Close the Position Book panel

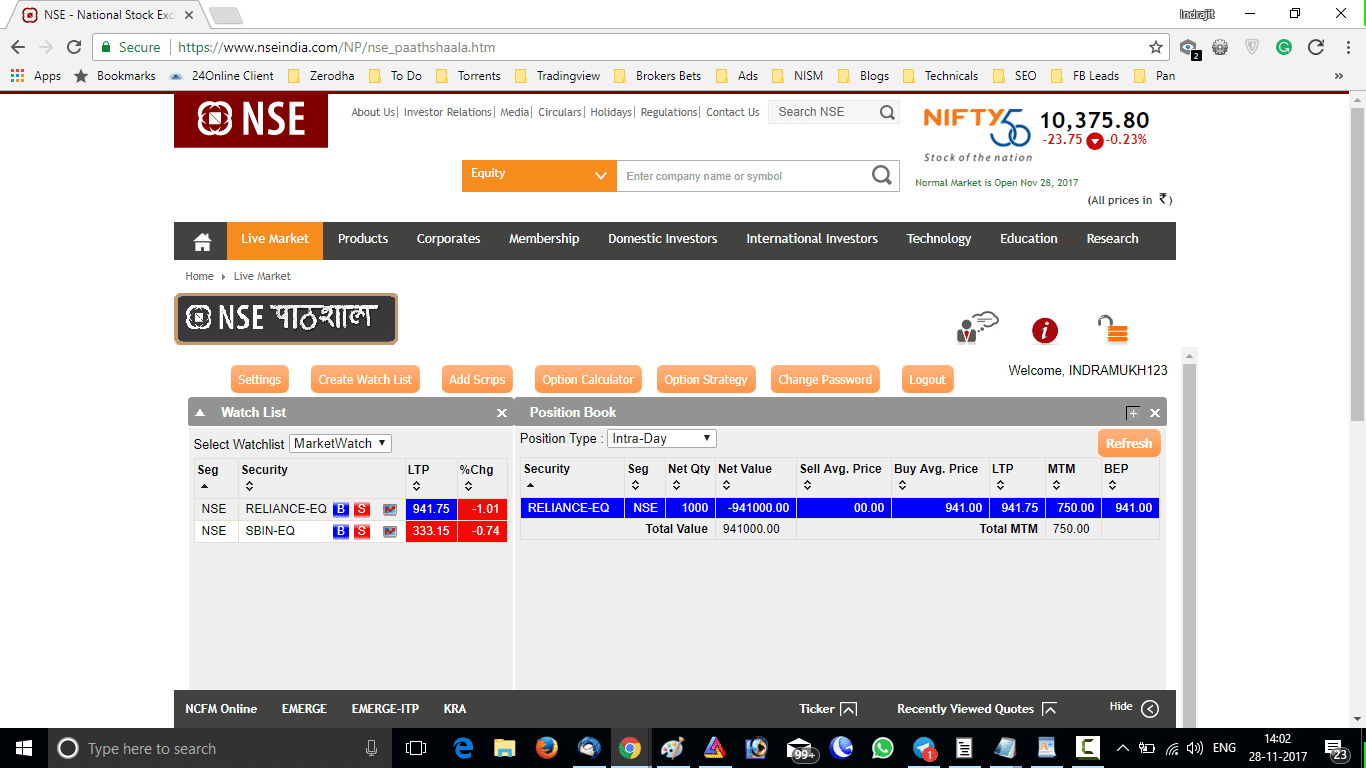1155,413
